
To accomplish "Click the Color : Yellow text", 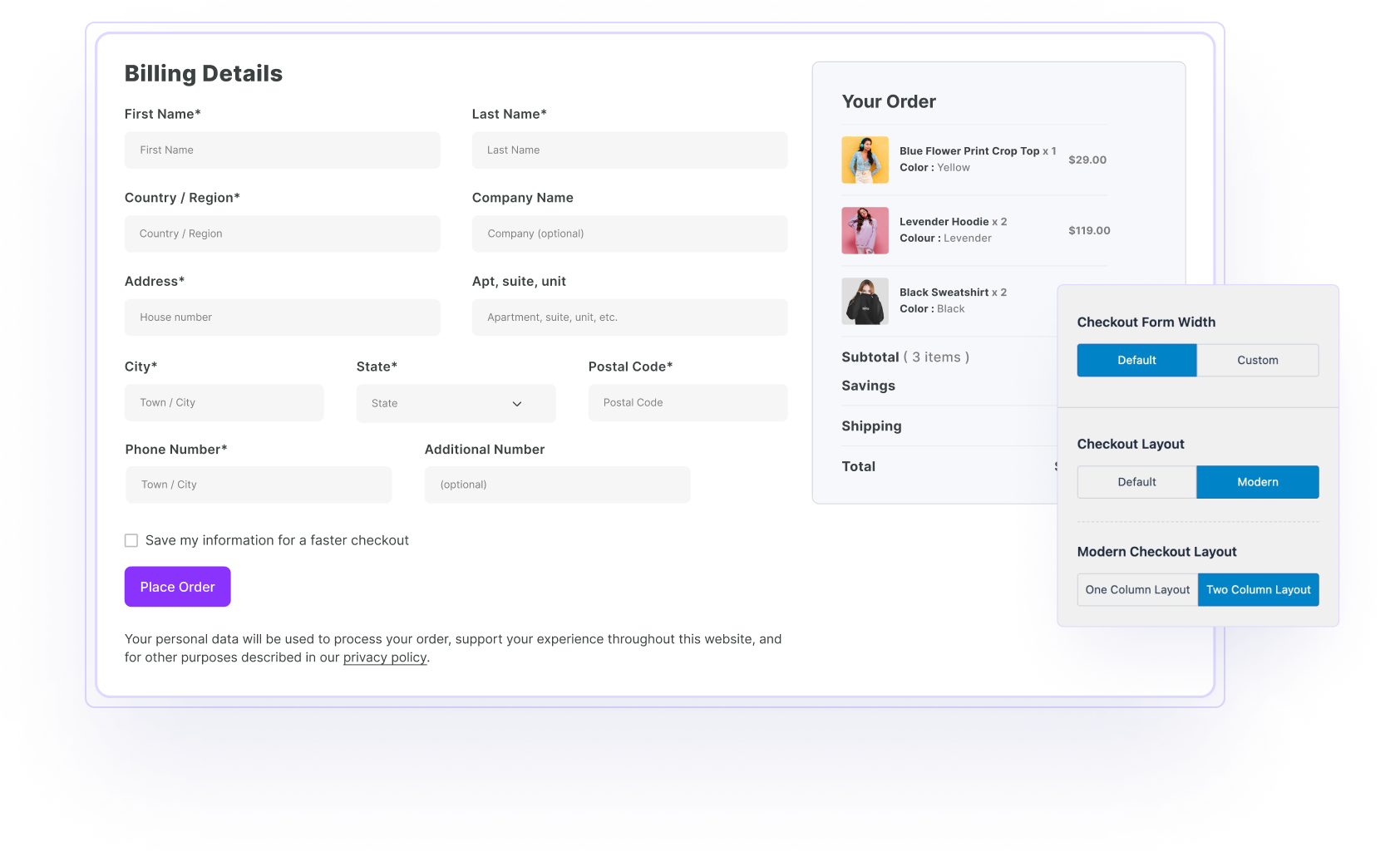I will coord(934,168).
